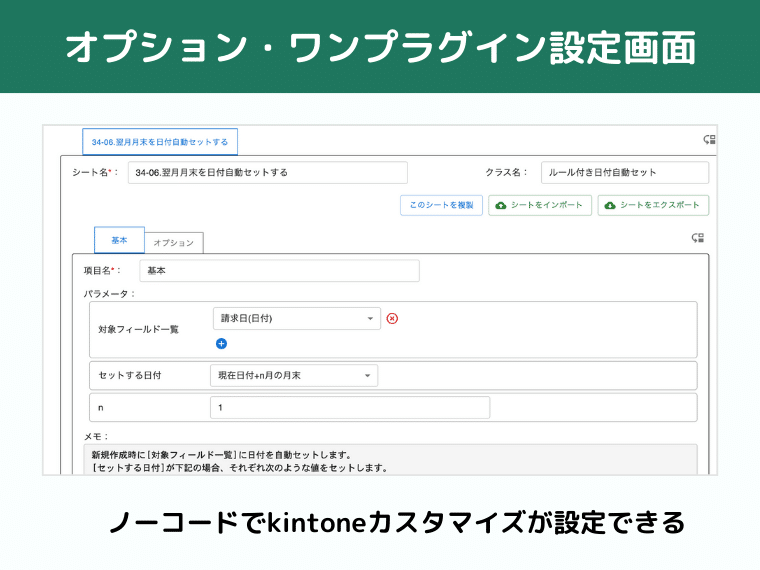Click the n value input field

[x=349, y=408]
